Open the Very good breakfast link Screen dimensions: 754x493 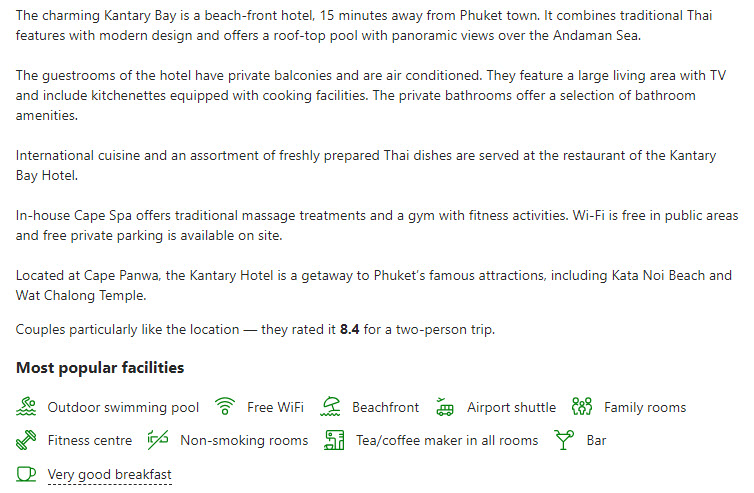click(x=110, y=475)
